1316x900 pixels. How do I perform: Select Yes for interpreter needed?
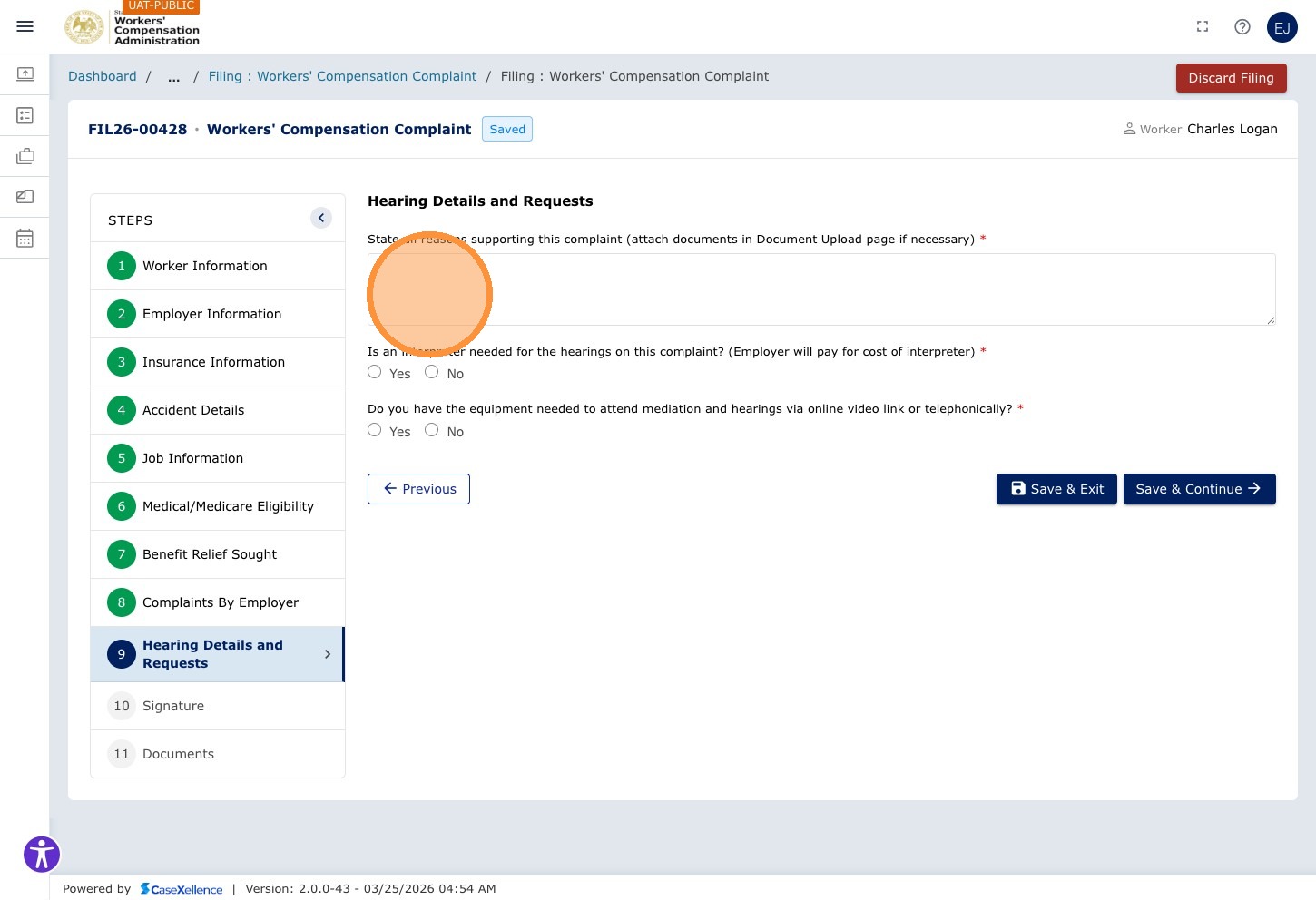click(374, 372)
